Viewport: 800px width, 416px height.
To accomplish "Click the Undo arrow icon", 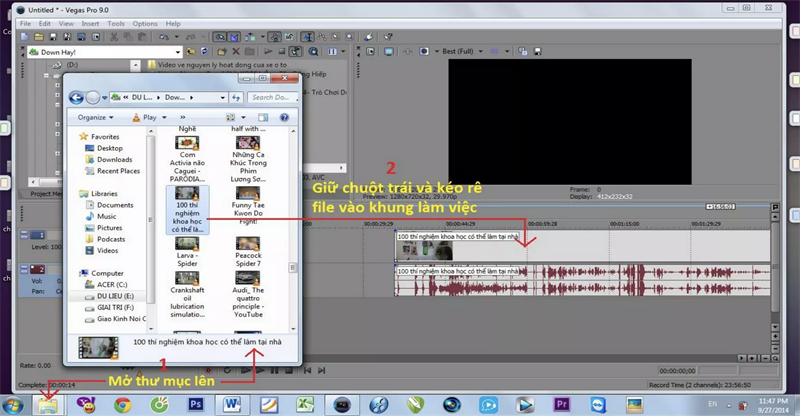I will [163, 37].
